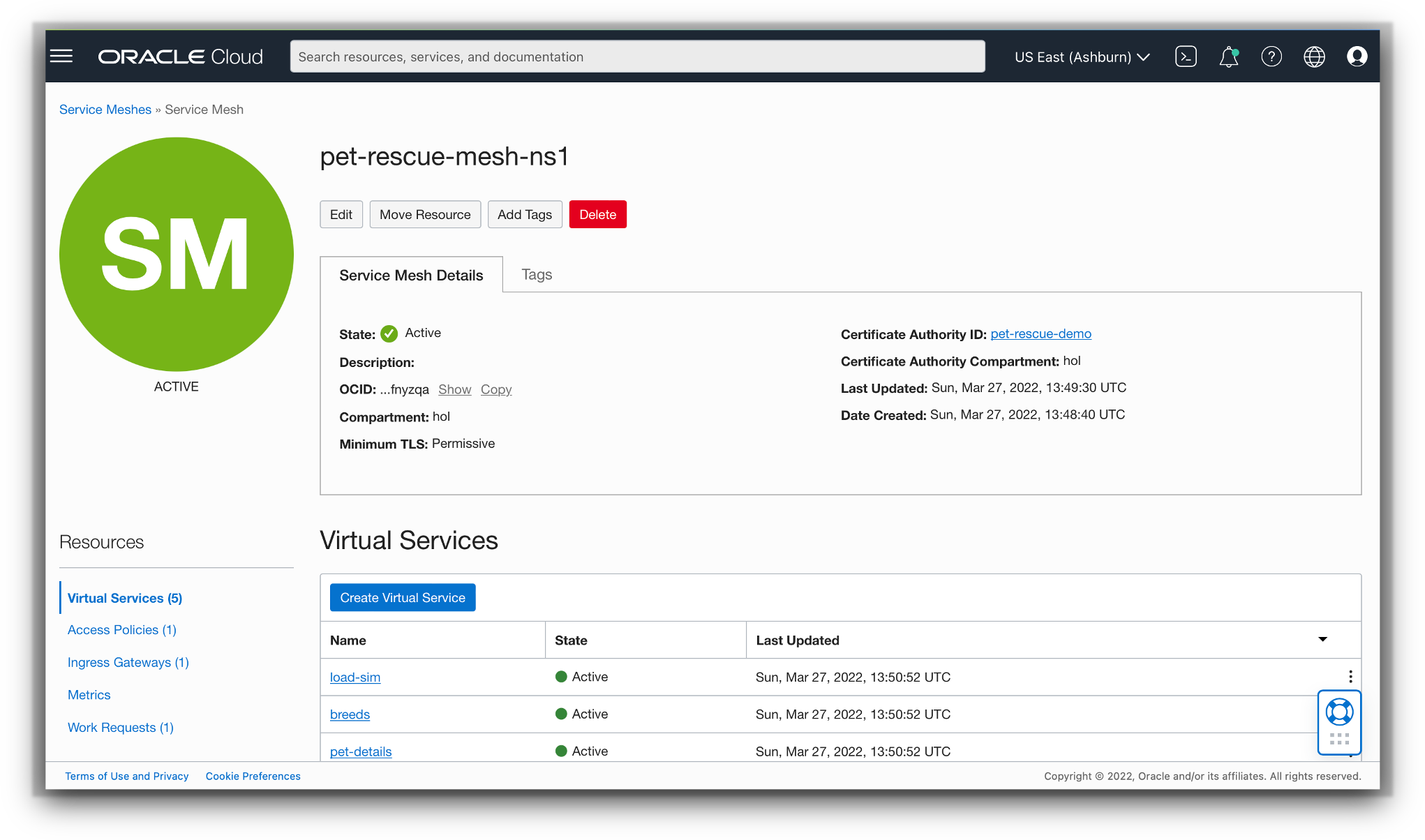Click the help question mark icon
The height and width of the screenshot is (840, 1425).
pos(1271,57)
